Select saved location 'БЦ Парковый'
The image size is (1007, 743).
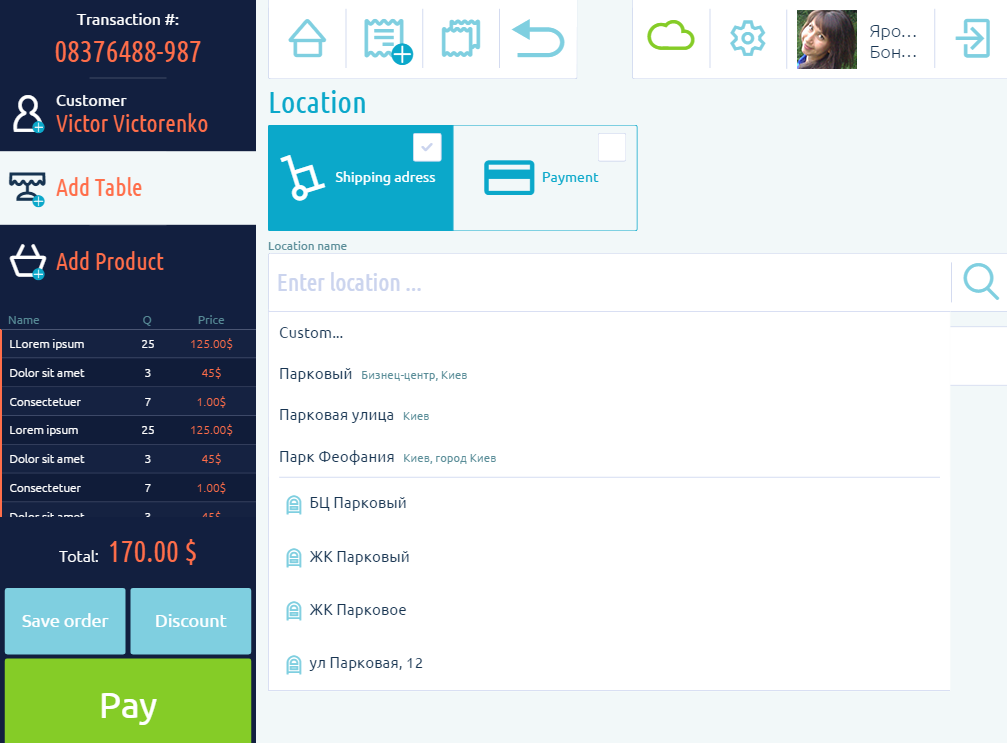pyautogui.click(x=357, y=503)
